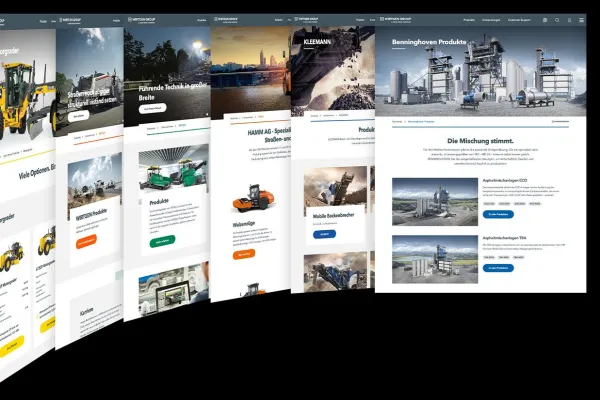Open Produkte menu on Vögele page header
600x400 pixels.
201,20
